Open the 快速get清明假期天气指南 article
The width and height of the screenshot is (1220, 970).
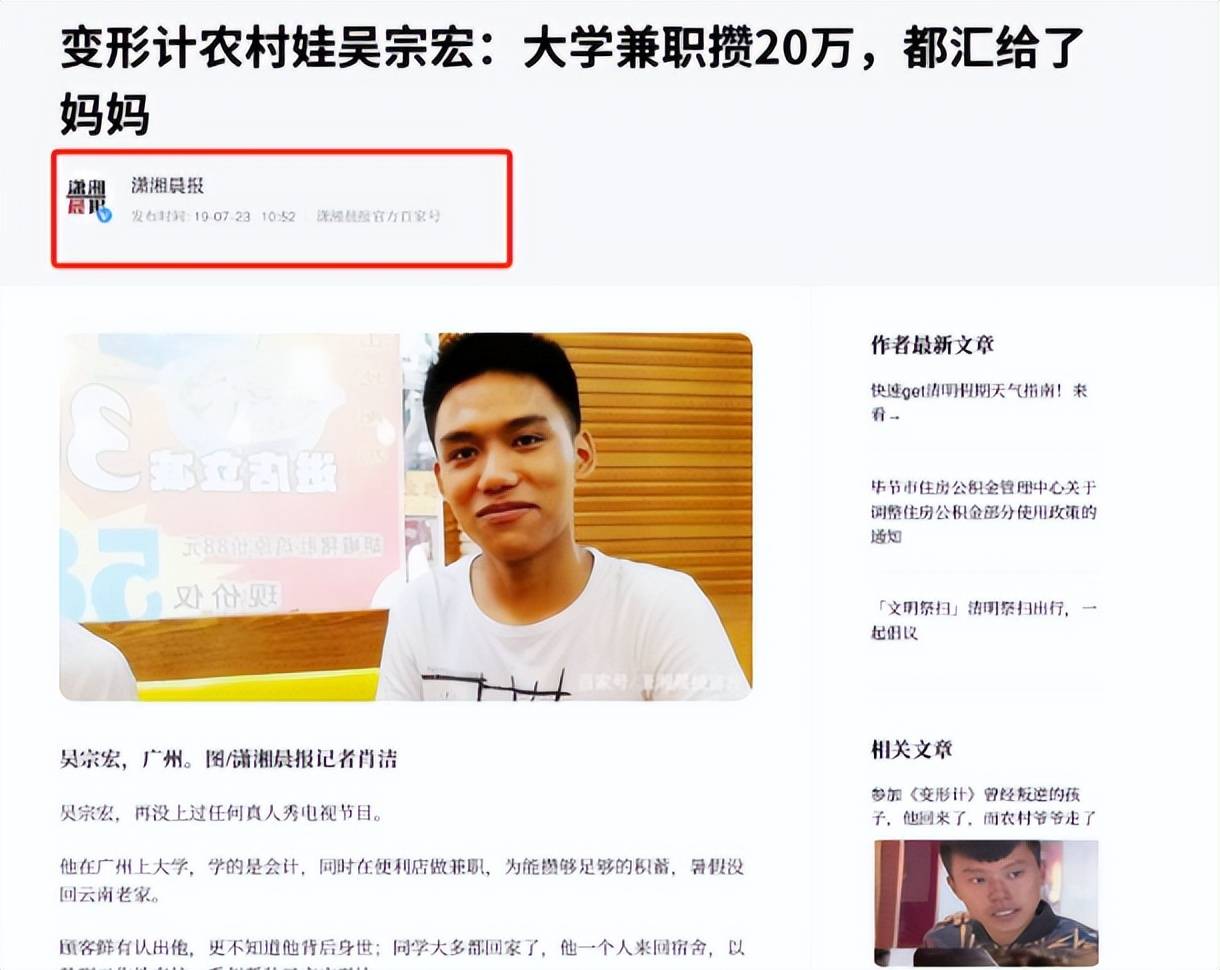click(x=979, y=402)
